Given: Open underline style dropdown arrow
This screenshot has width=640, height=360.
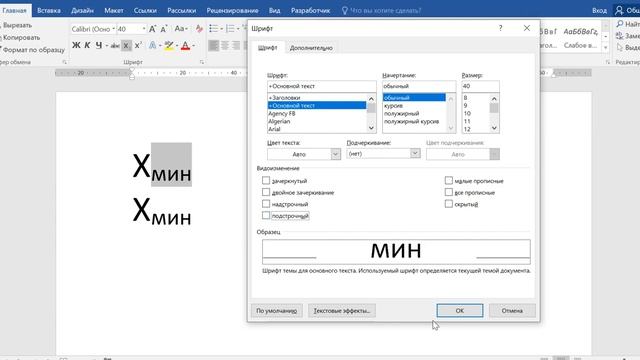Looking at the screenshot, I should point(107,45).
